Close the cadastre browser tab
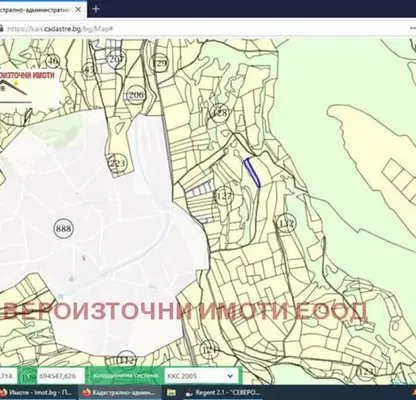The height and width of the screenshot is (400, 416). [x=78, y=9]
